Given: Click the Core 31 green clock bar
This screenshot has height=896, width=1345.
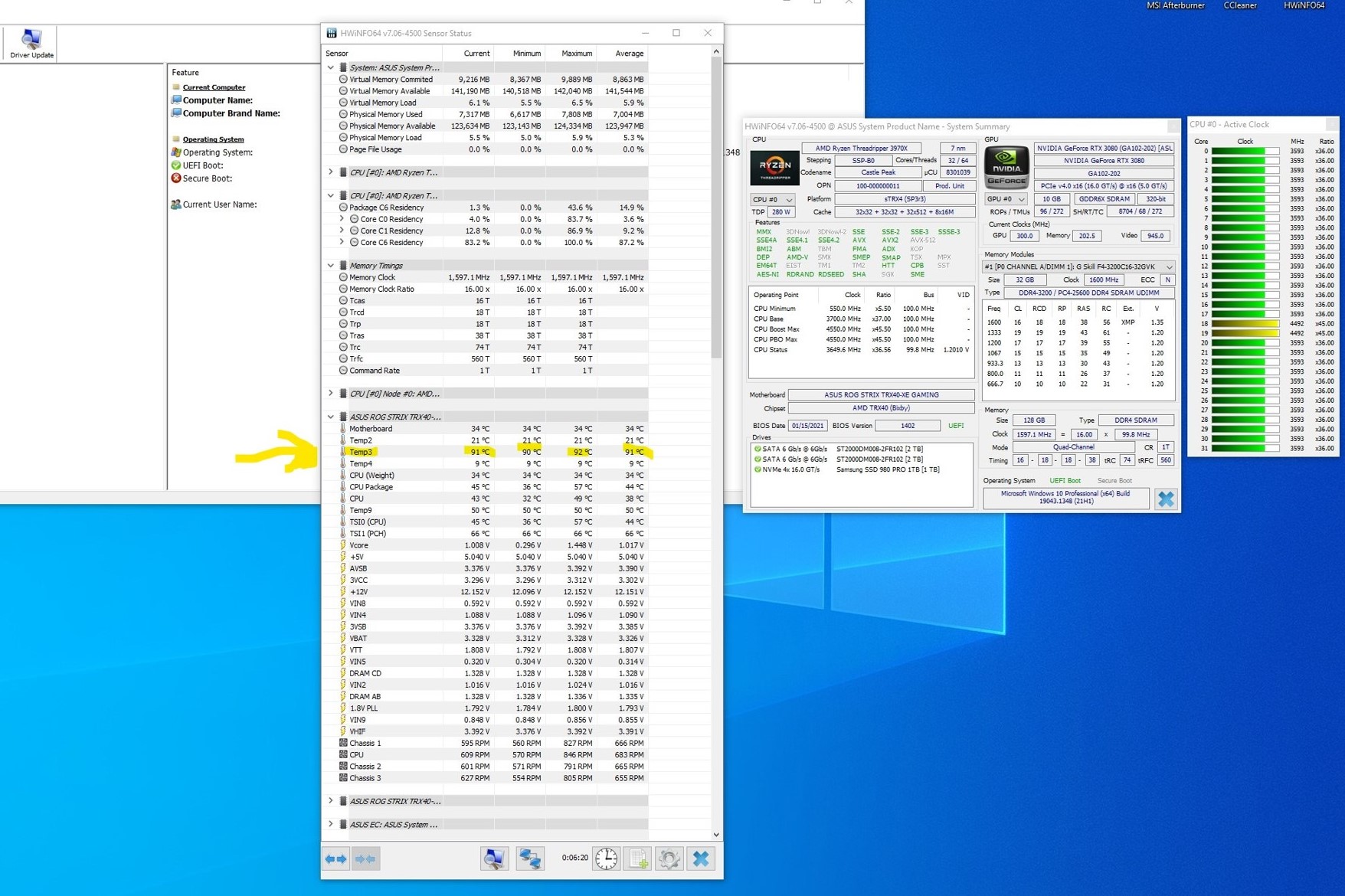Looking at the screenshot, I should (x=1245, y=449).
